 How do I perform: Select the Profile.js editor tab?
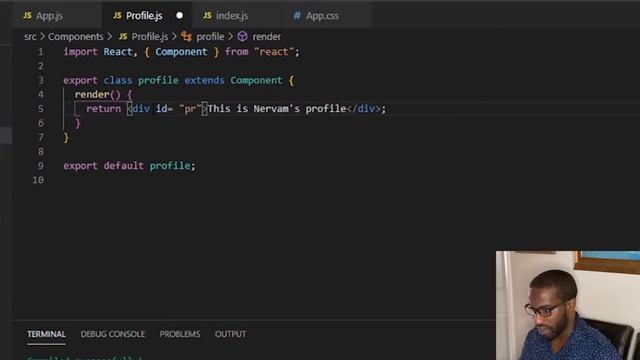click(x=147, y=16)
